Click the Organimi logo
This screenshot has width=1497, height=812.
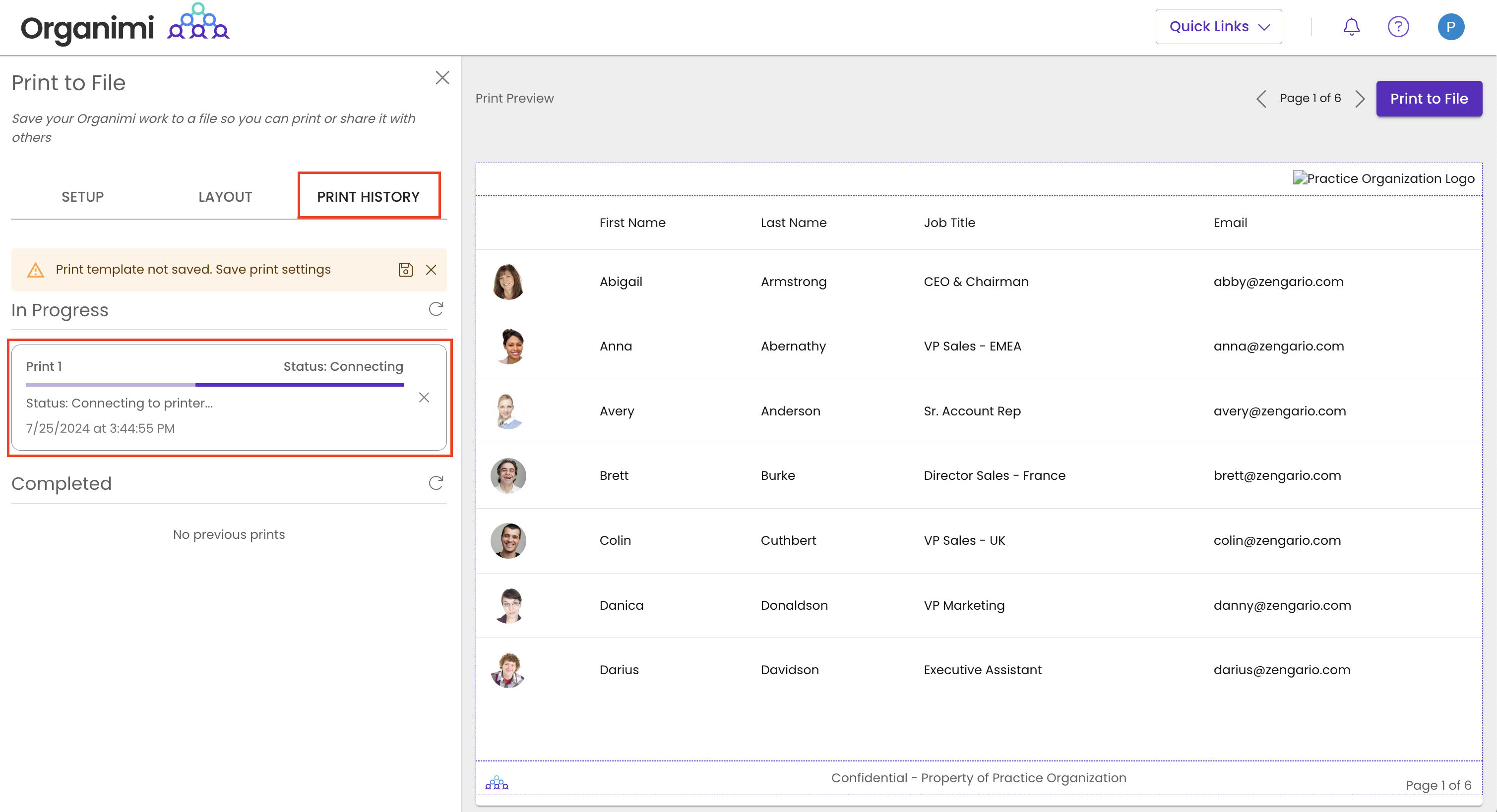click(125, 26)
